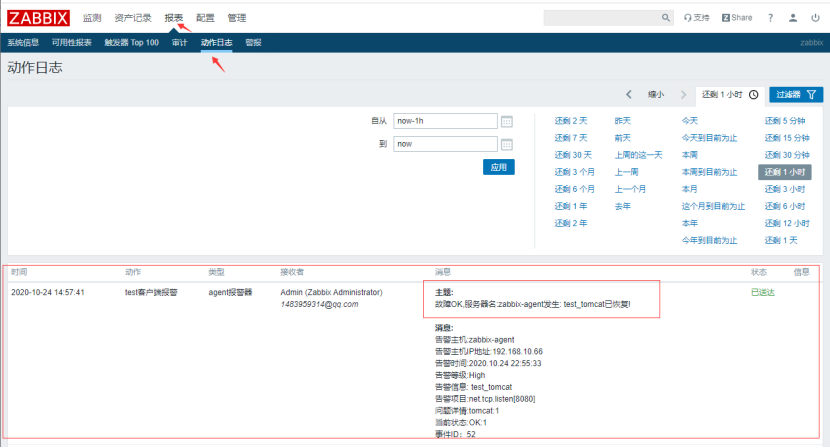Open calendar picker for 自从 field
The width and height of the screenshot is (830, 448).
pos(507,121)
